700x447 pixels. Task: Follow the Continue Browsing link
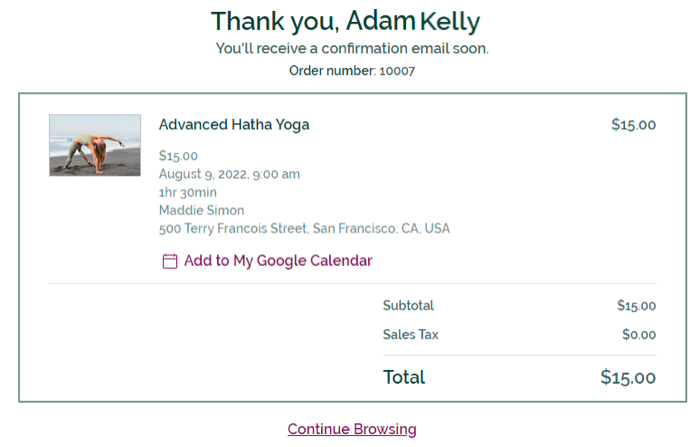(x=352, y=429)
